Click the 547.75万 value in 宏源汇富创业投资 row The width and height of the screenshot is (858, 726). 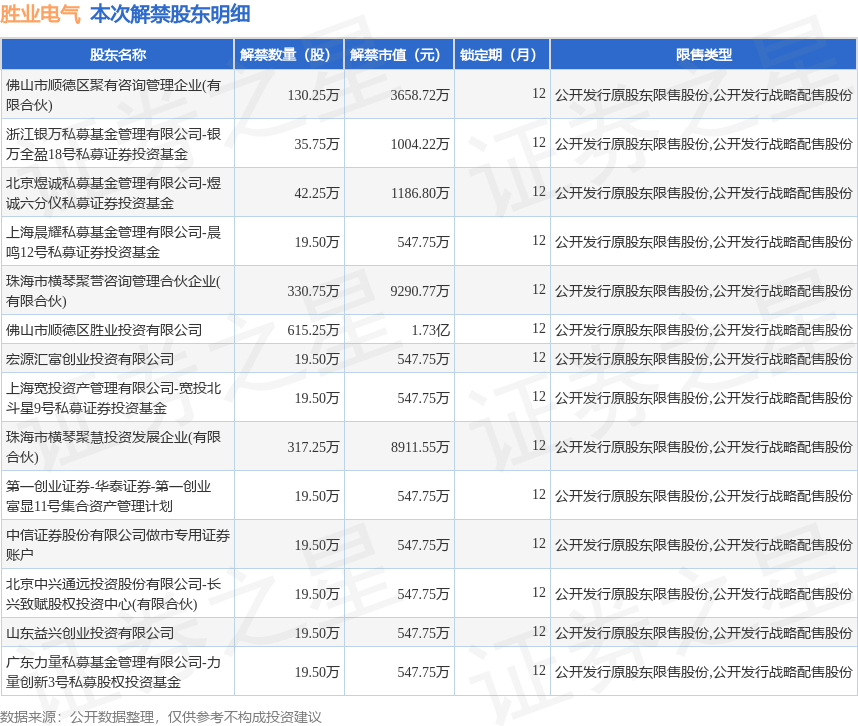pyautogui.click(x=423, y=359)
